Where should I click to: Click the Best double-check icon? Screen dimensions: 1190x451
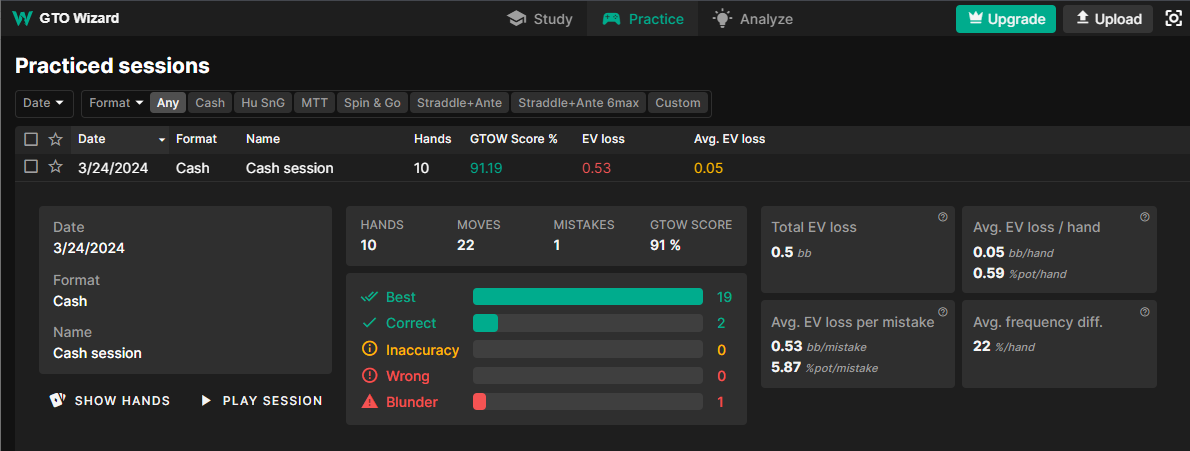pyautogui.click(x=370, y=297)
